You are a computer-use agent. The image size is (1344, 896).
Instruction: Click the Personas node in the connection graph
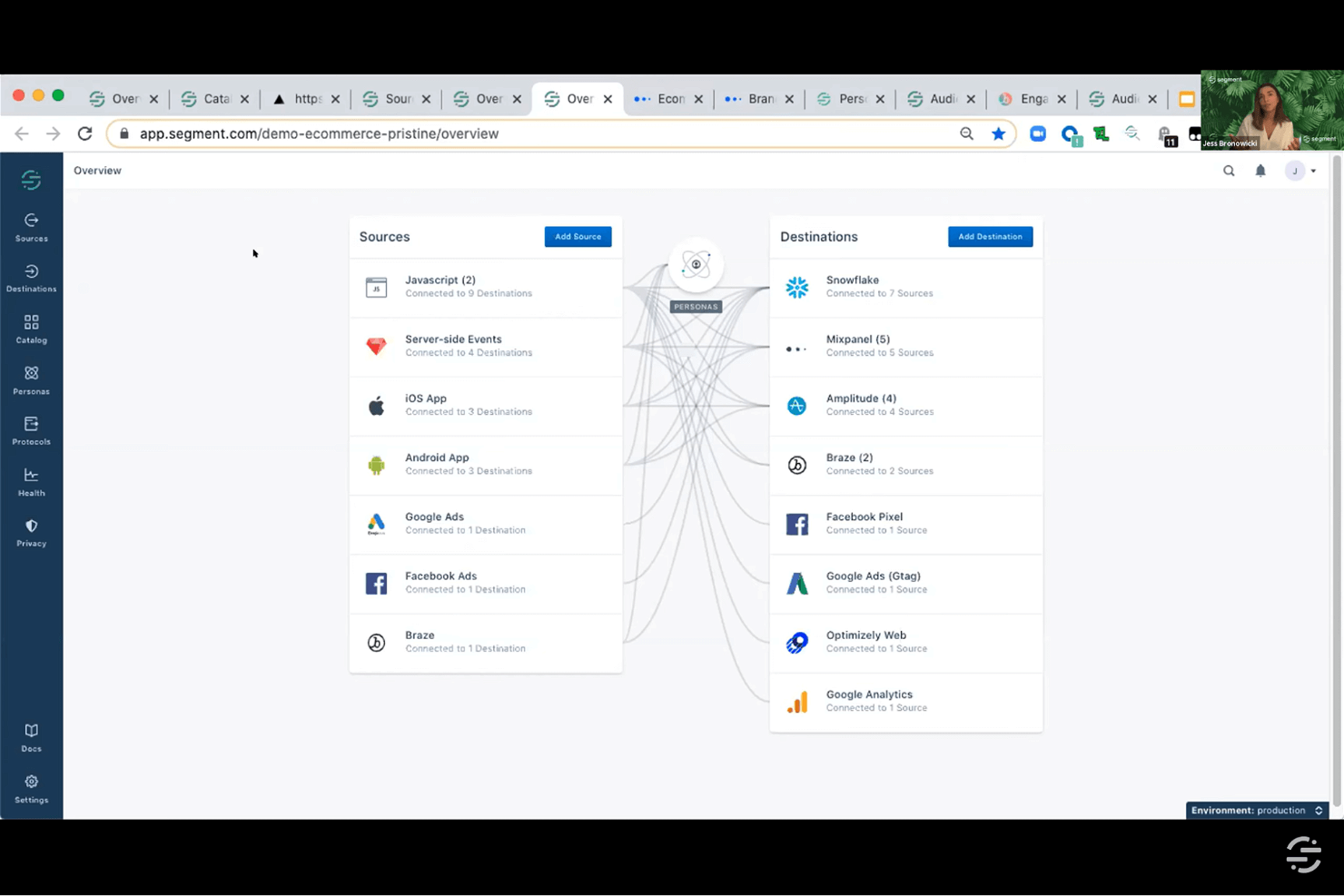pos(696,265)
